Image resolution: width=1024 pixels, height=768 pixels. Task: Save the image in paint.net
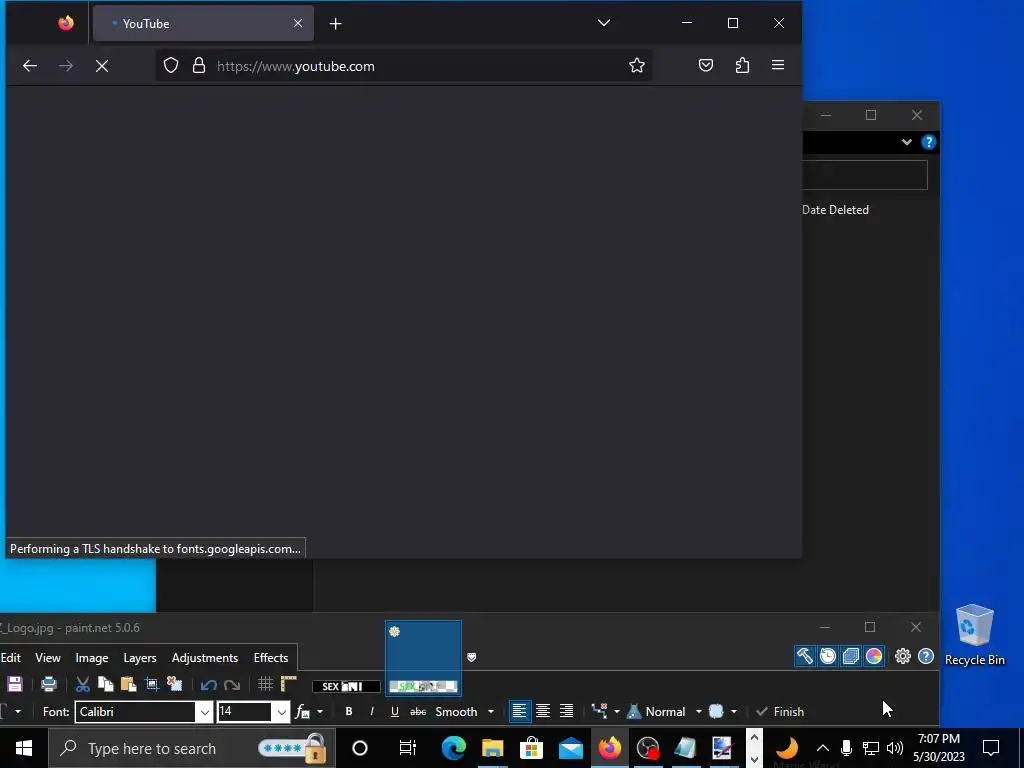(14, 684)
